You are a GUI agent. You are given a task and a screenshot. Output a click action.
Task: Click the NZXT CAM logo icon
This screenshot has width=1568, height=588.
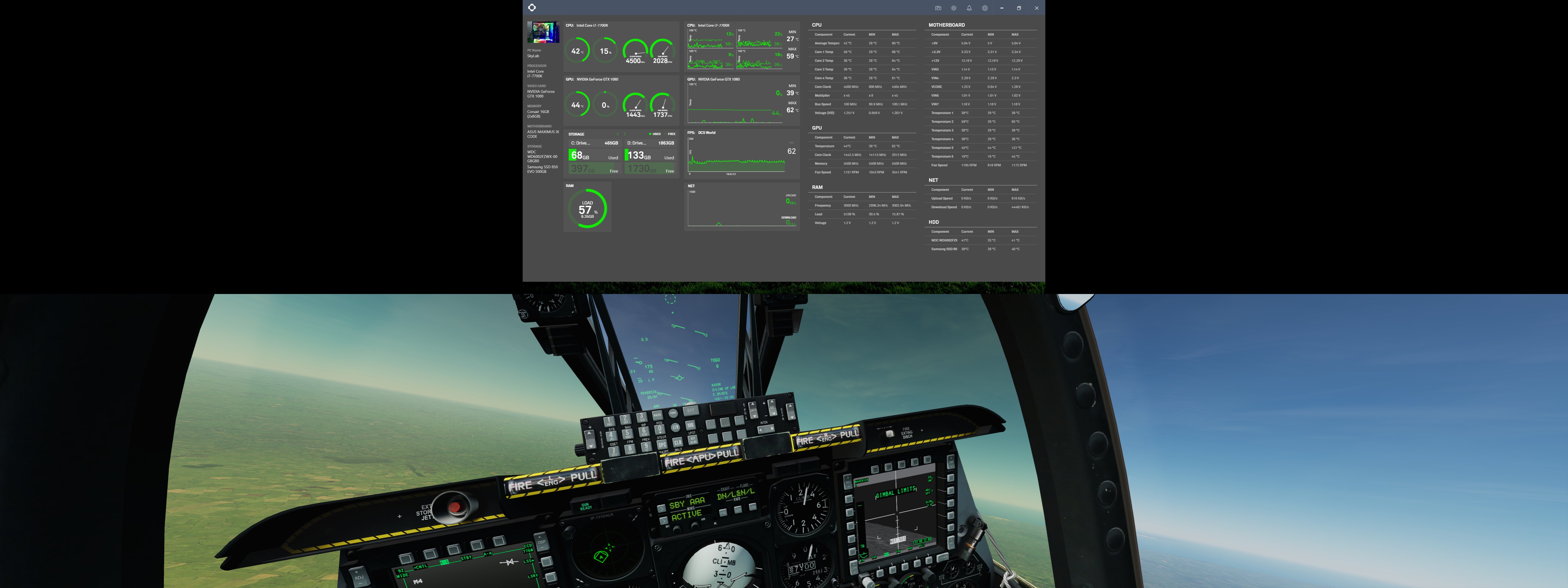[532, 7]
